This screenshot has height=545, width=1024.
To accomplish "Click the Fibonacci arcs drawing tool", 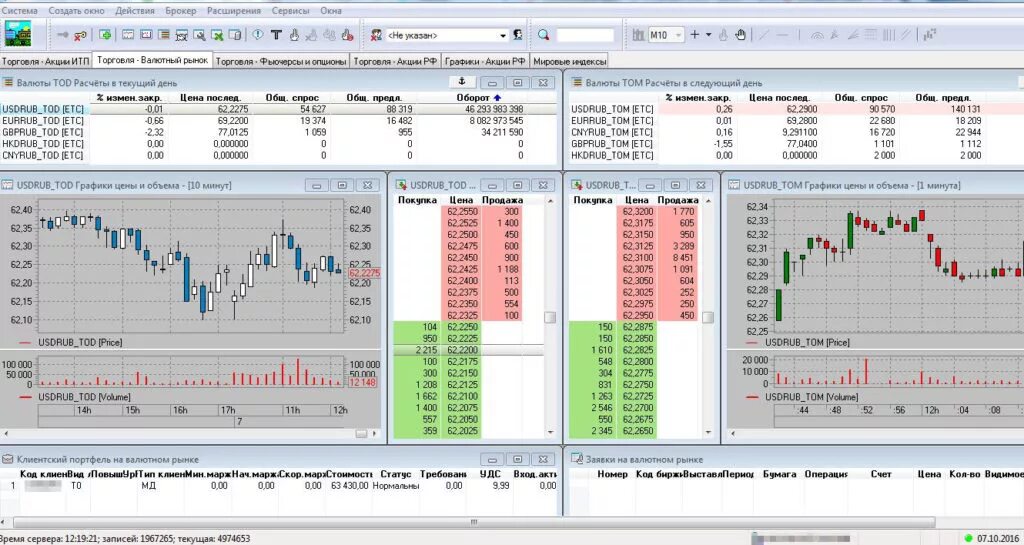I will tap(817, 35).
